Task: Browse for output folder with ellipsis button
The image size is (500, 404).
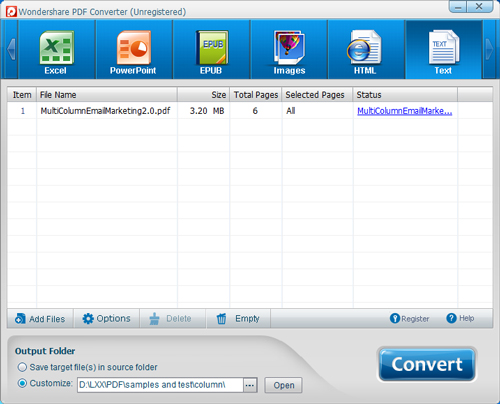Action: [x=250, y=385]
